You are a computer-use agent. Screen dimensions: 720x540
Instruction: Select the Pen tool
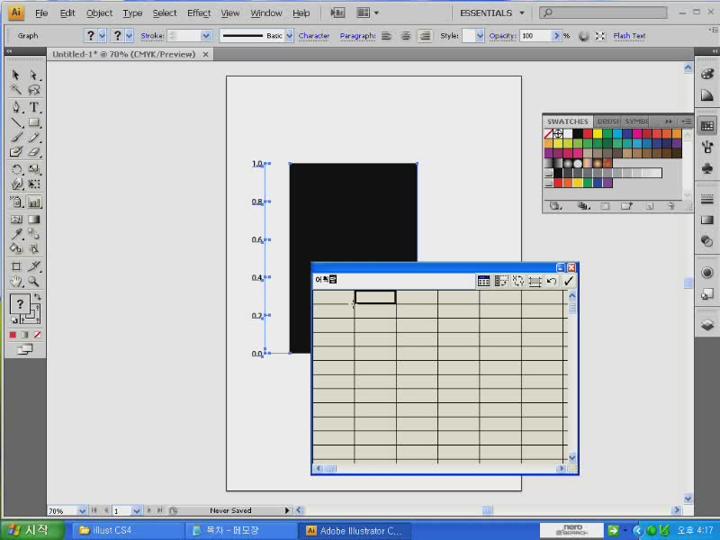[x=16, y=107]
